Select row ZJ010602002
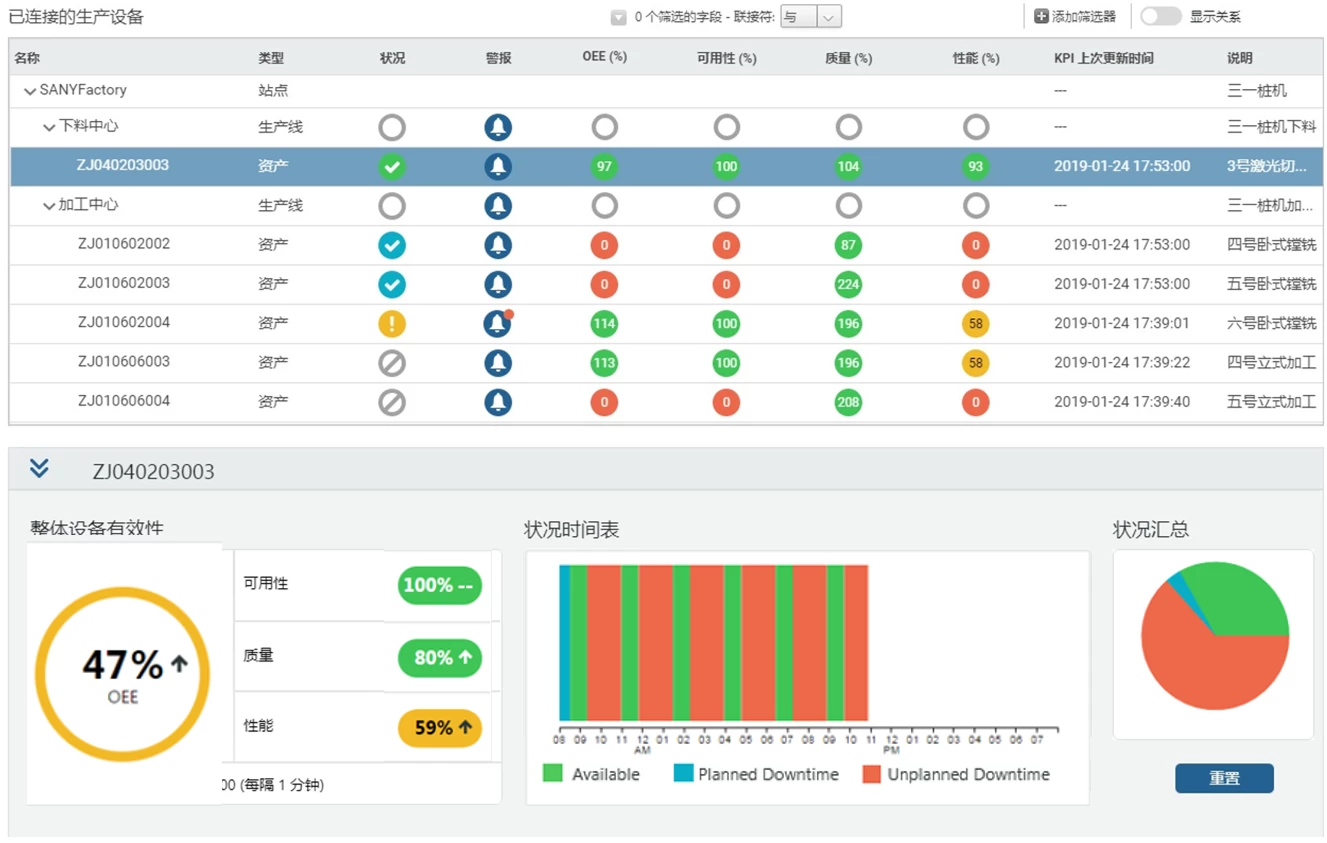Image resolution: width=1327 pixels, height=843 pixels. (666, 245)
